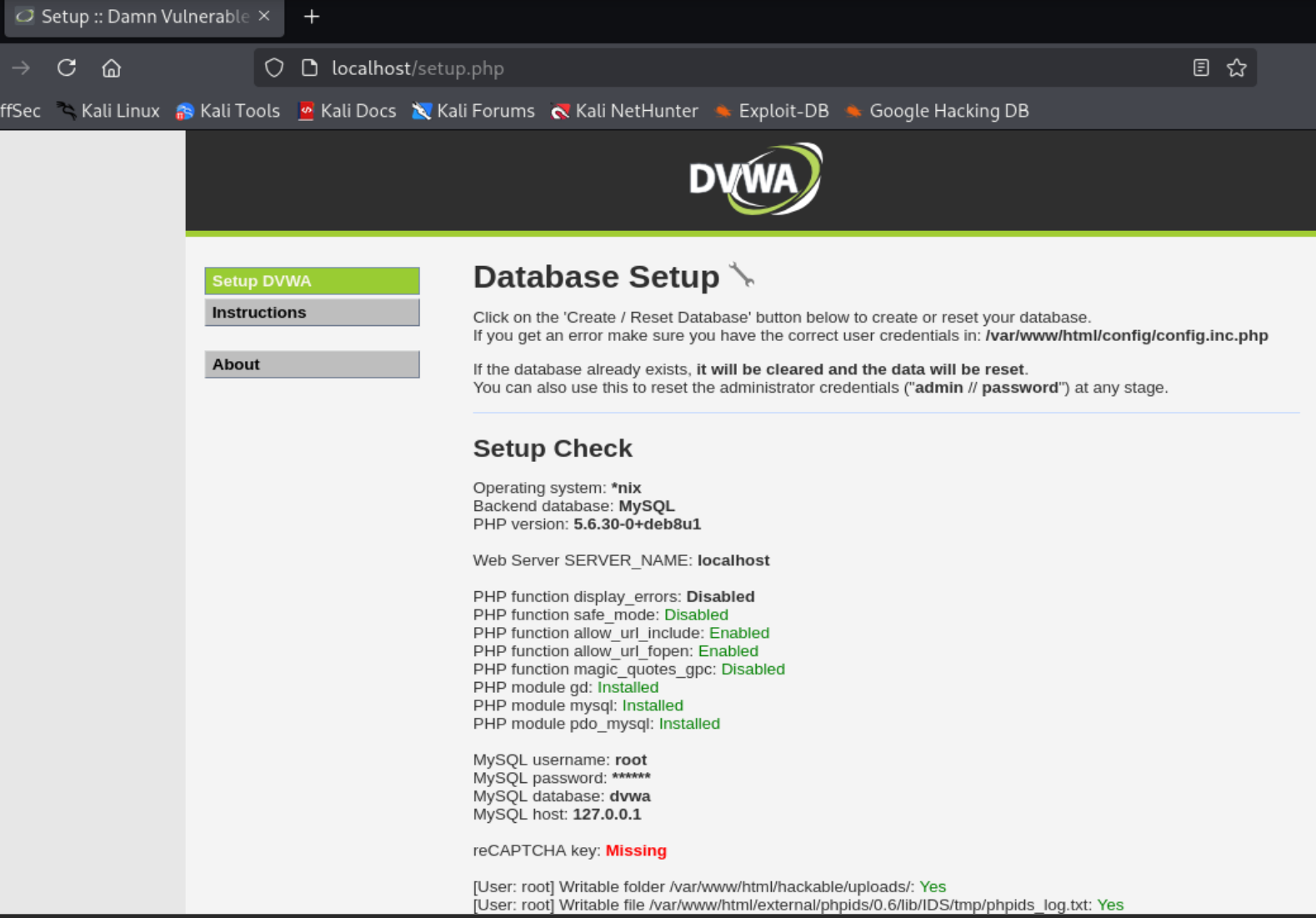Reload the page with the refresh icon
This screenshot has height=918, width=1316.
pos(67,68)
